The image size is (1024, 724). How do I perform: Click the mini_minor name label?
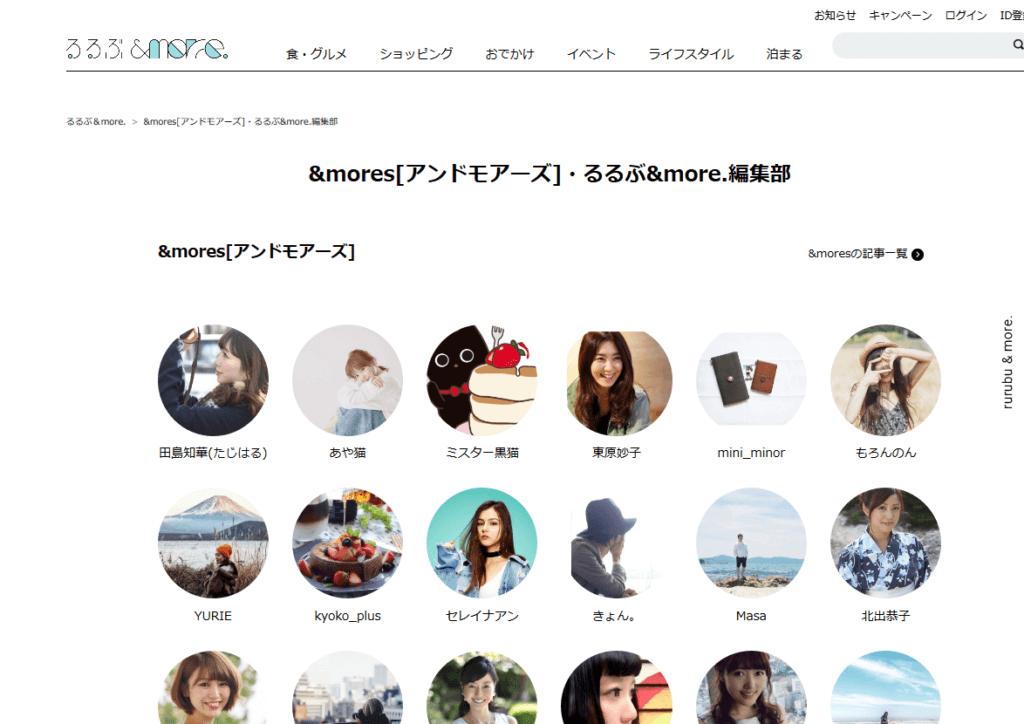tap(751, 452)
